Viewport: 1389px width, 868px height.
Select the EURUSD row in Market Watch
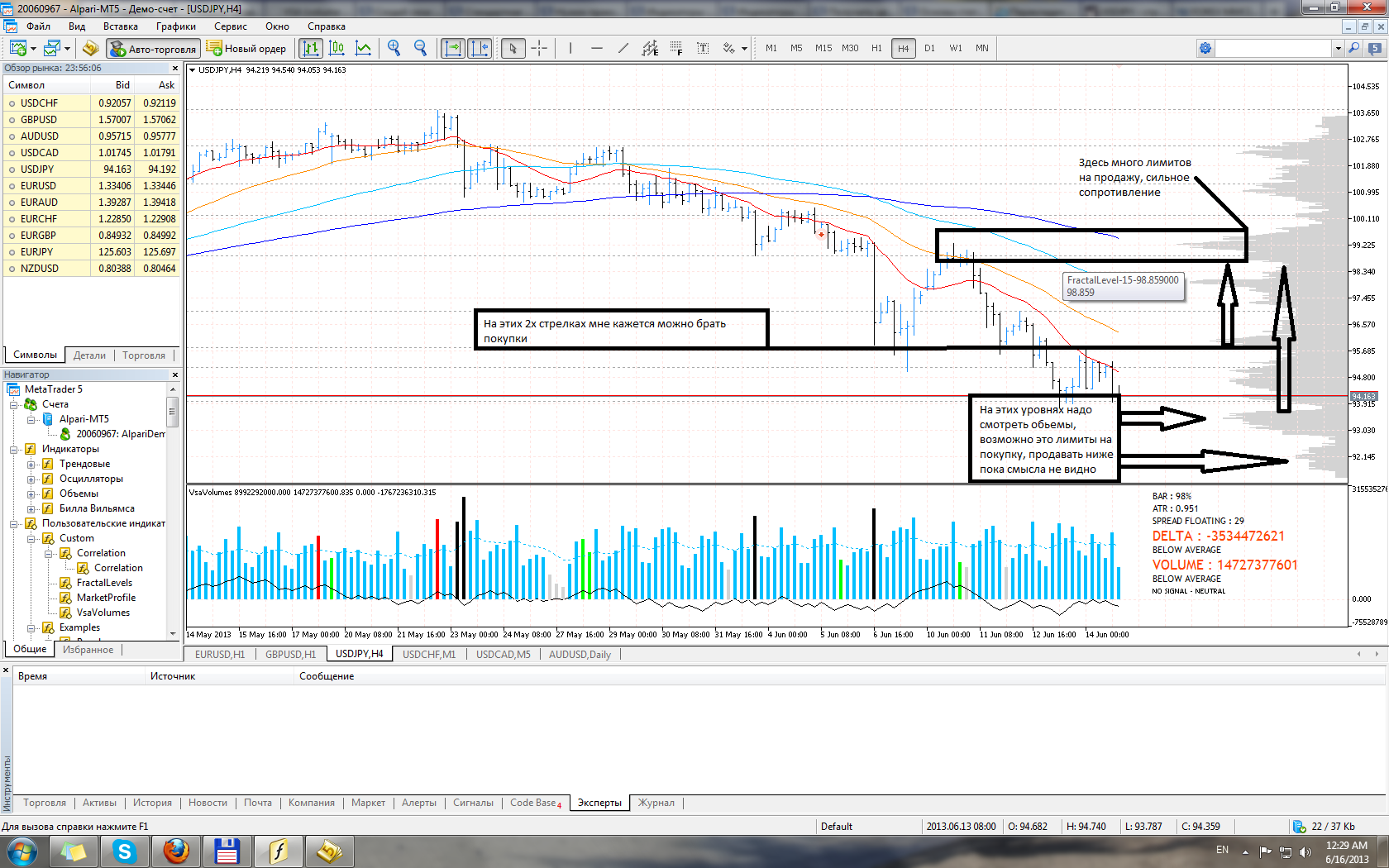click(92, 186)
